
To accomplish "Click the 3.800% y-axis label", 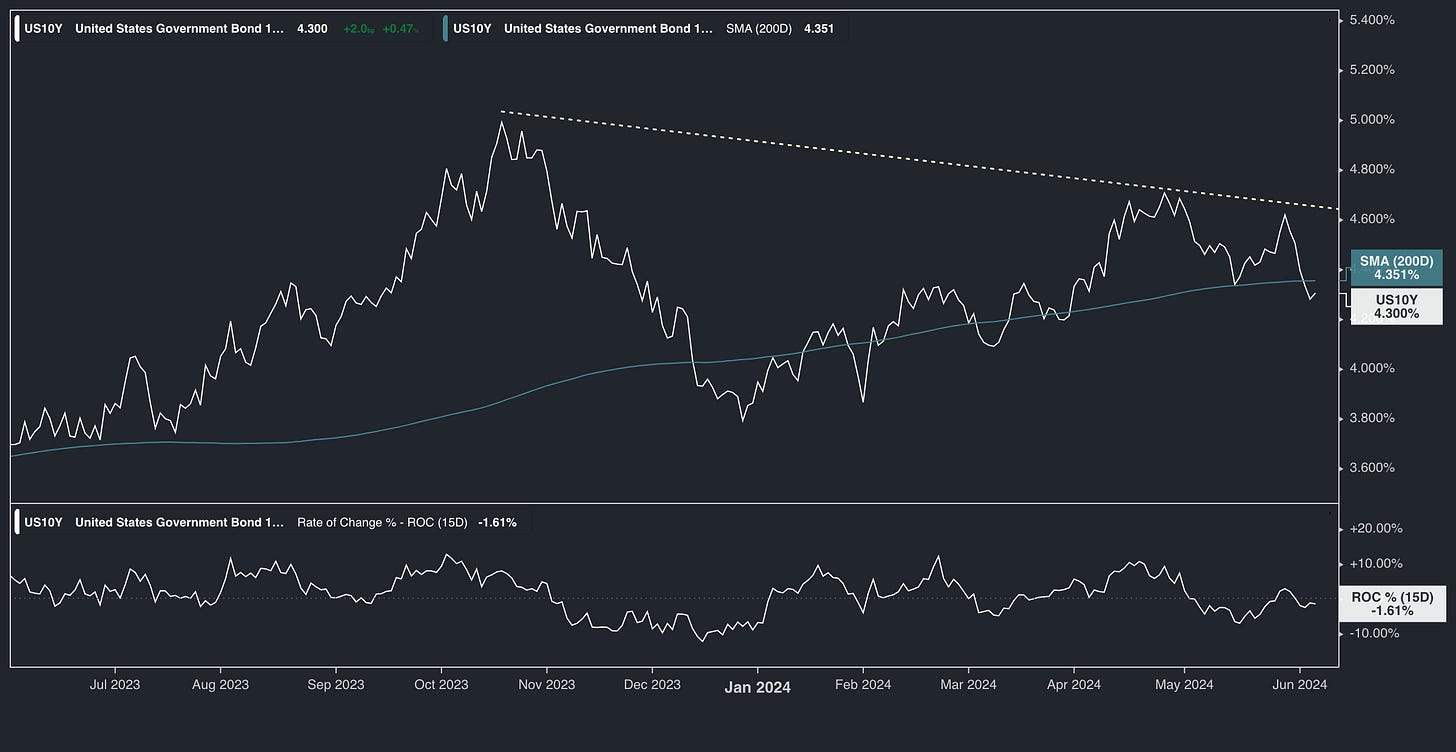I will coord(1372,418).
